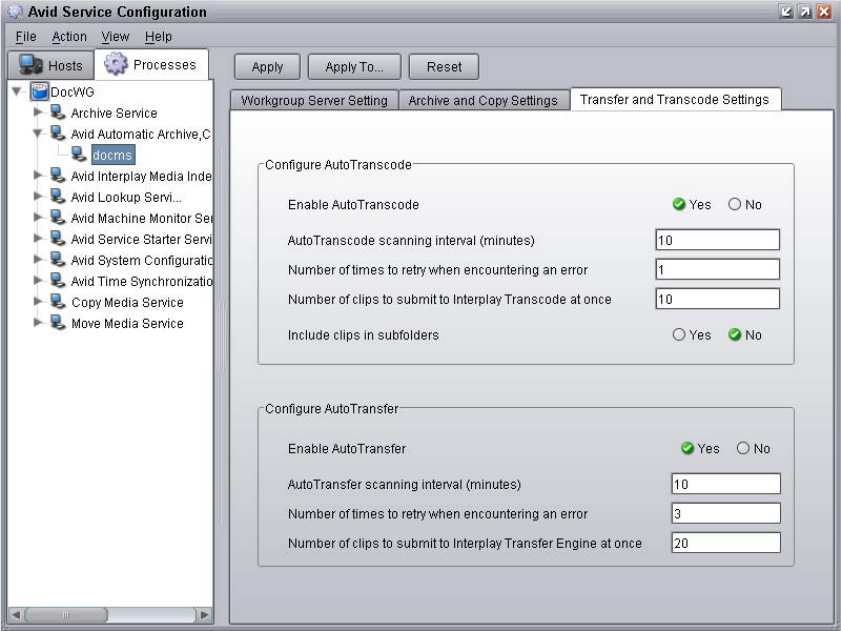The height and width of the screenshot is (631, 841).
Task: Set Enable AutoTranscode to No
Action: 734,204
